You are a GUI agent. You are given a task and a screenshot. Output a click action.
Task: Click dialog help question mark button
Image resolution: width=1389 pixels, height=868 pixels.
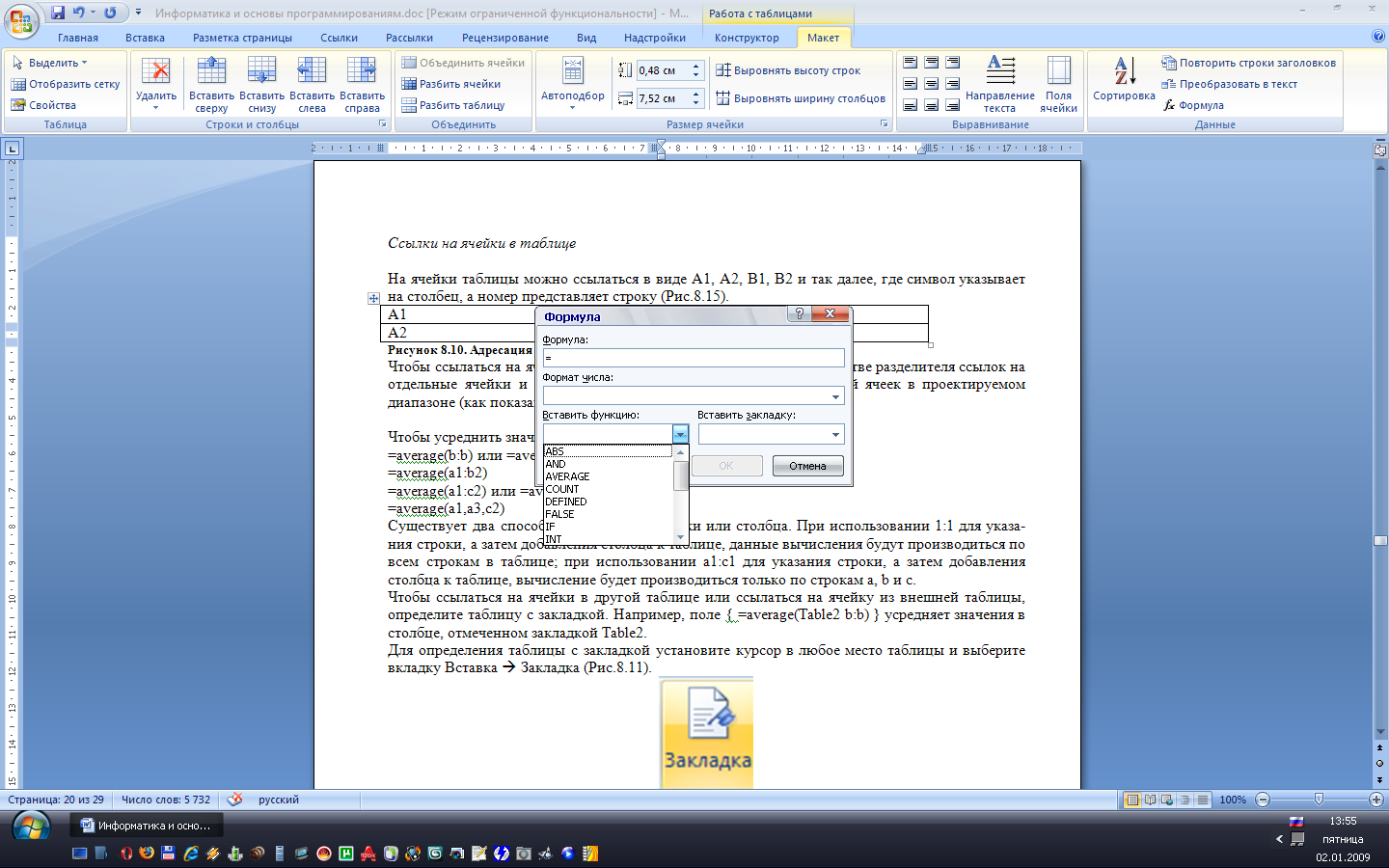point(799,314)
